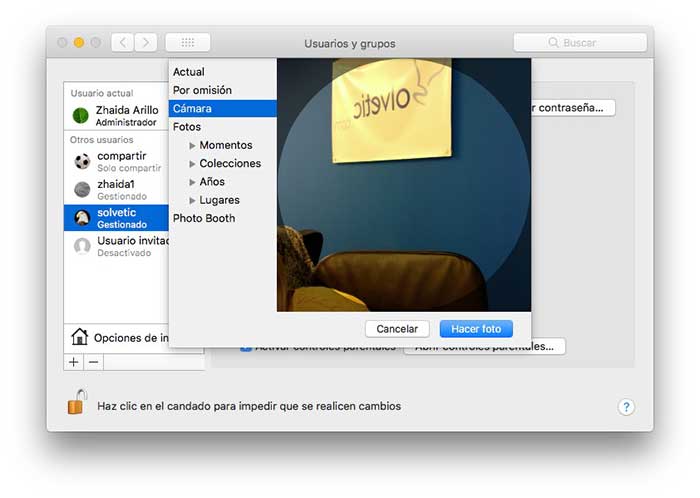Viewport: 700px width, 498px height.
Task: Open parental controls button
Action: (x=484, y=347)
